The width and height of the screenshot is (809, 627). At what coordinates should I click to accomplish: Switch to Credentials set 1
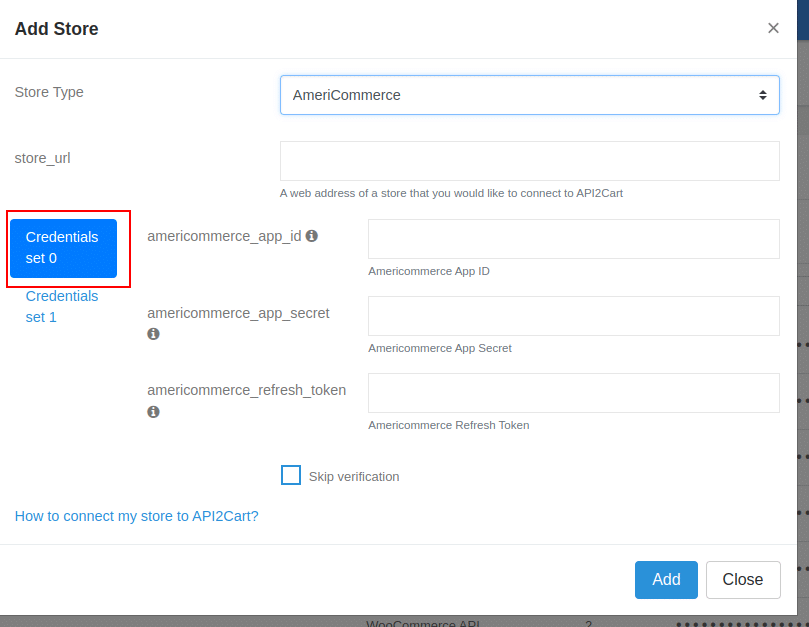pyautogui.click(x=62, y=306)
